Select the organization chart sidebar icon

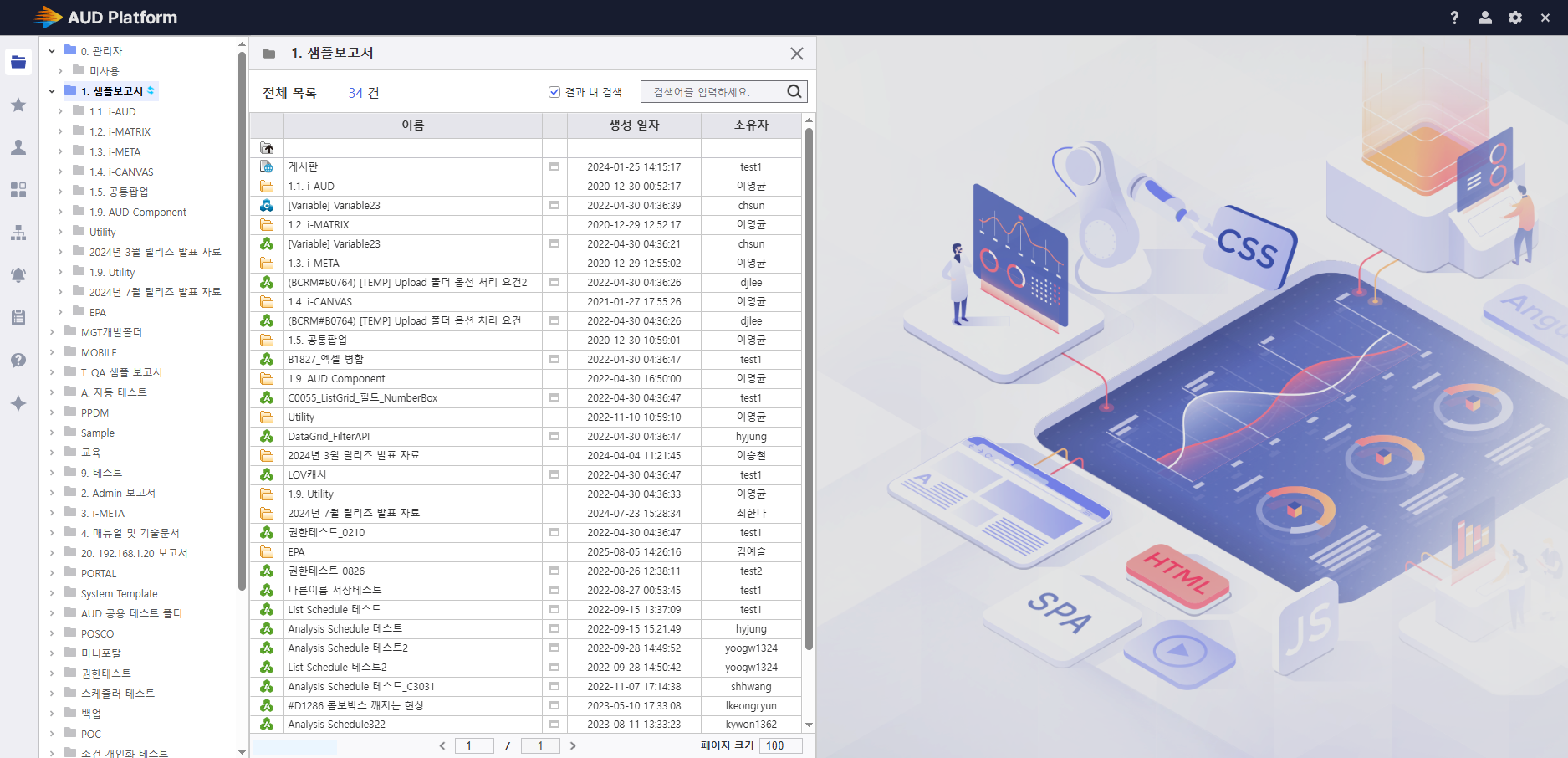coord(18,233)
